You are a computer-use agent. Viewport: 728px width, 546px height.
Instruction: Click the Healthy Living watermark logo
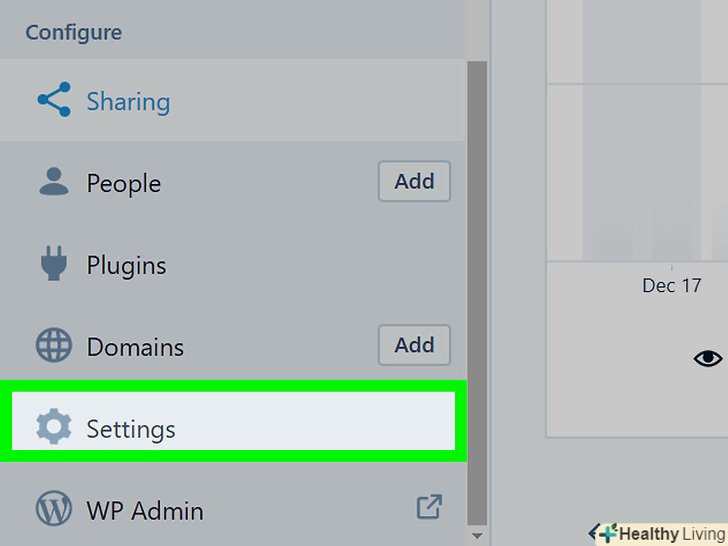660,534
